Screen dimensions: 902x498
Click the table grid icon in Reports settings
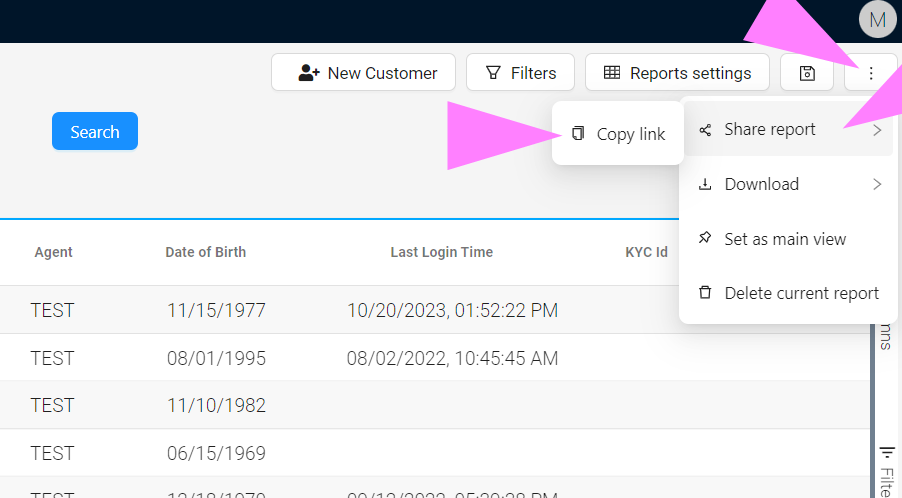point(611,72)
